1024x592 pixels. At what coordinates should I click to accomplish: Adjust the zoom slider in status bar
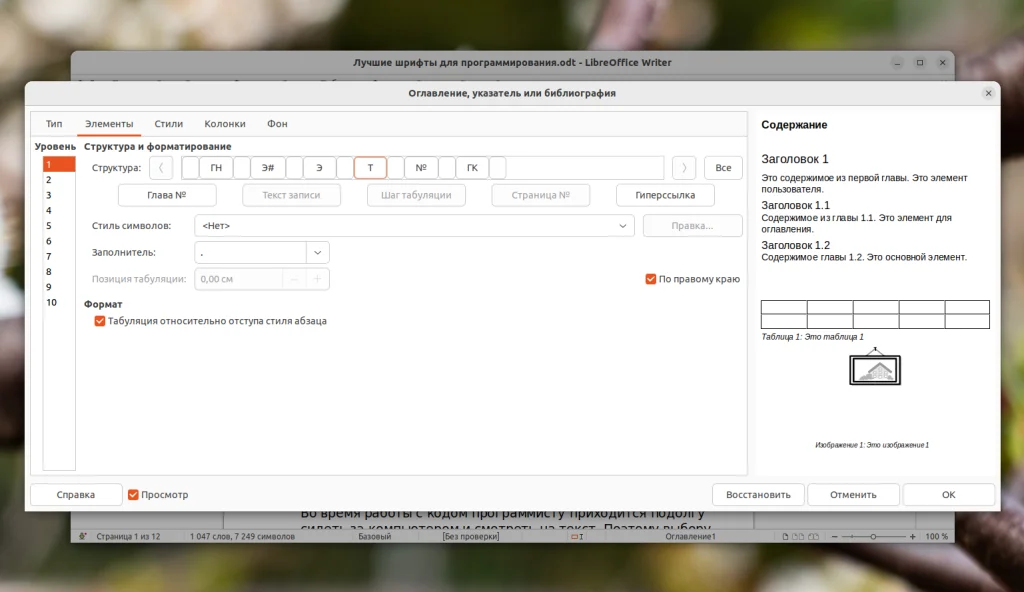click(873, 535)
